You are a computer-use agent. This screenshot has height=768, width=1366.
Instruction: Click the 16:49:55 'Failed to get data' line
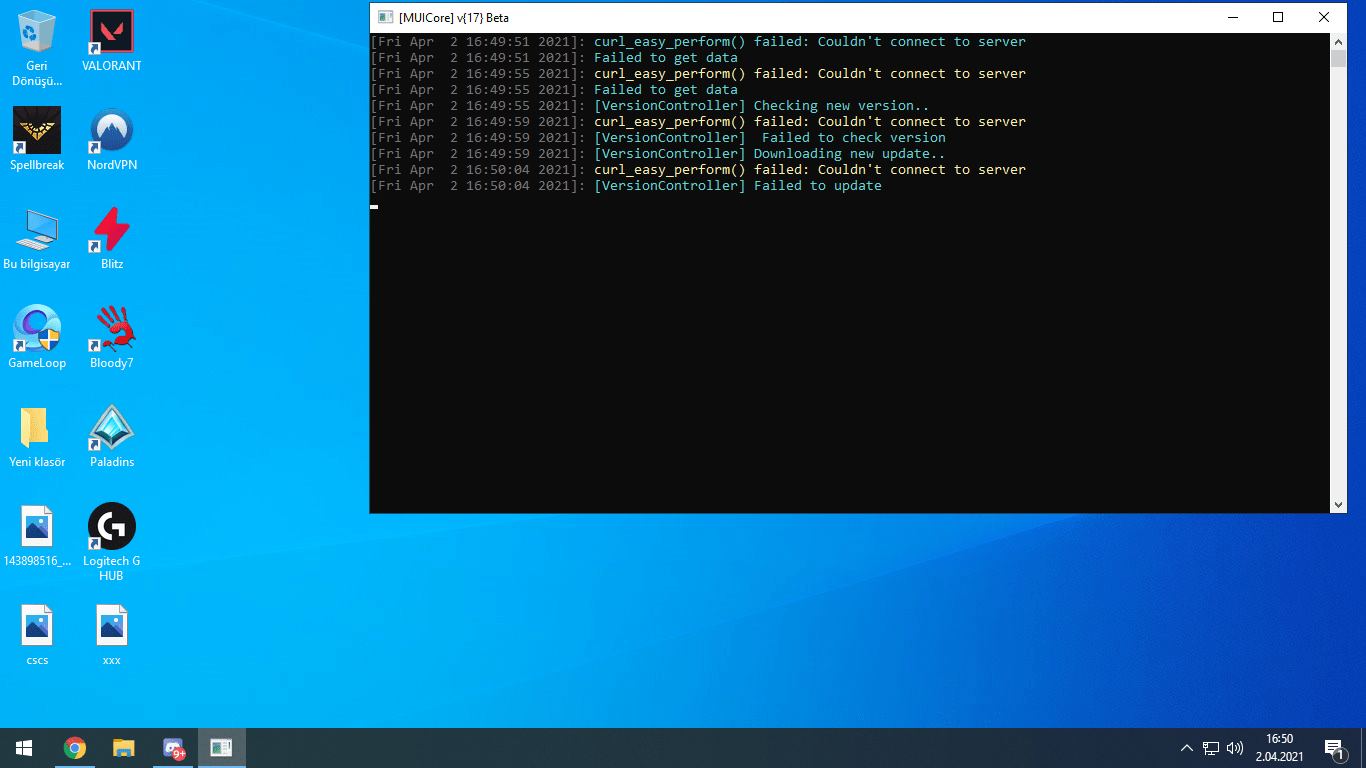click(x=554, y=90)
